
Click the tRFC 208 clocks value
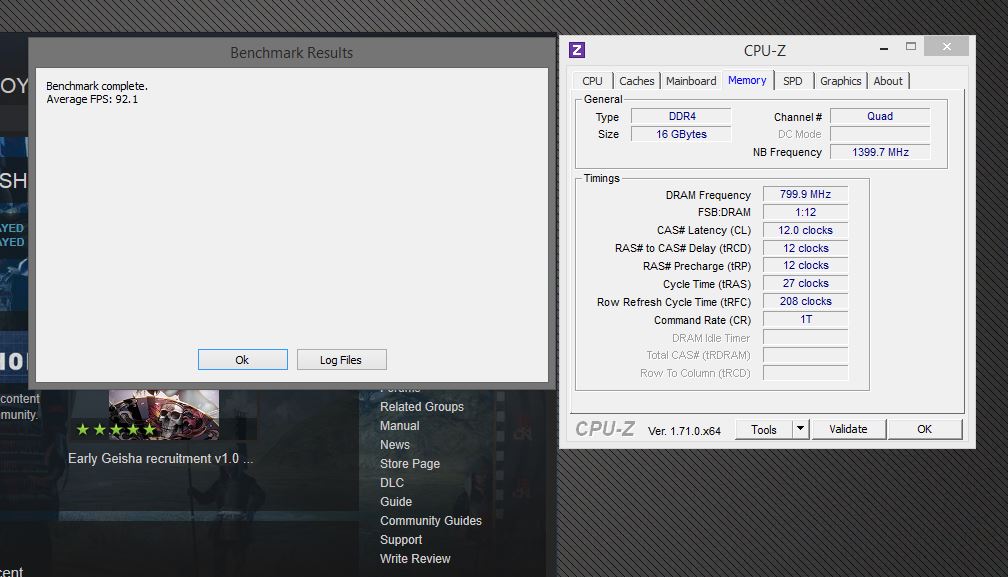pos(806,301)
